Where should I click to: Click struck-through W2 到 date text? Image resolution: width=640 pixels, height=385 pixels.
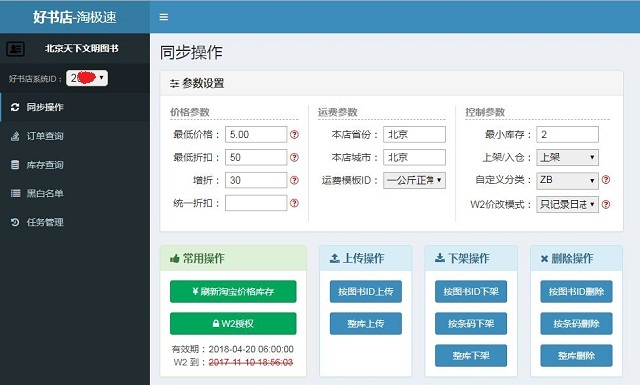pos(251,362)
